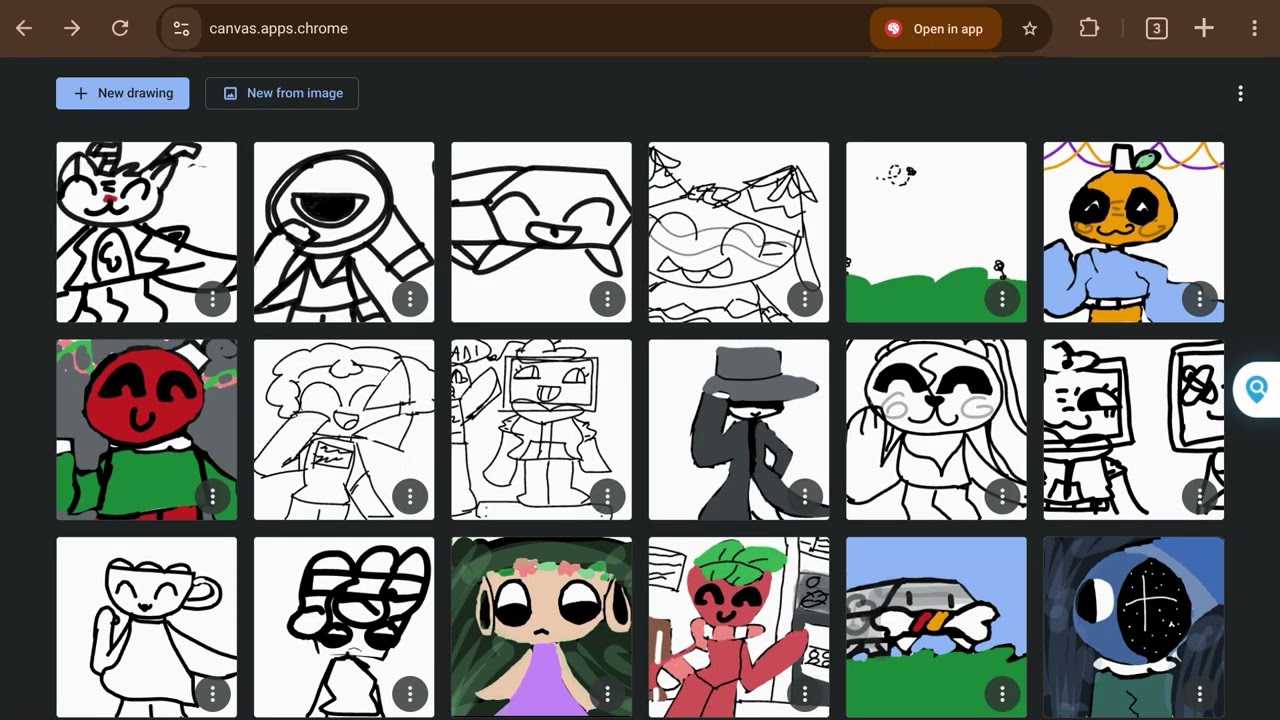Viewport: 1280px width, 720px height.
Task: Open the canvas page overflow menu
Action: click(x=1240, y=93)
